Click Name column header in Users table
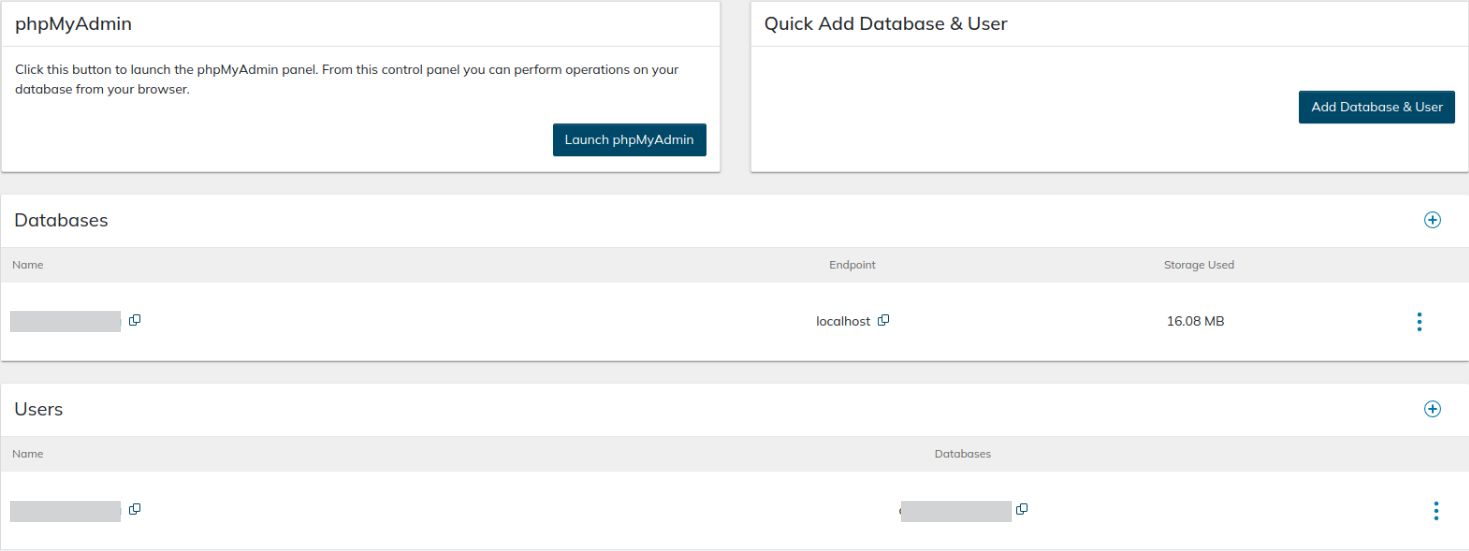The width and height of the screenshot is (1469, 551). tap(28, 454)
